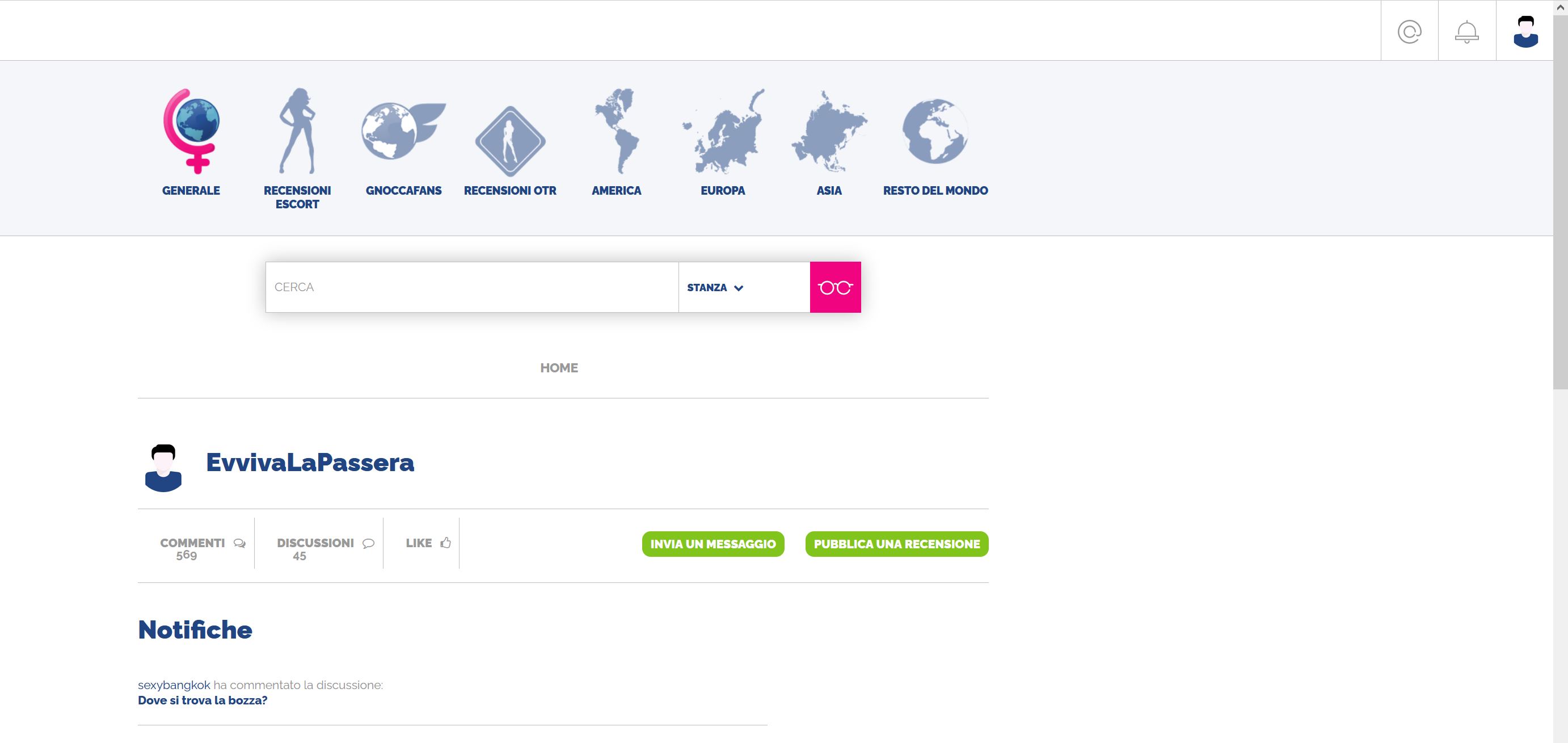Click Invia un messaggio button
The width and height of the screenshot is (1568, 743).
tap(713, 544)
